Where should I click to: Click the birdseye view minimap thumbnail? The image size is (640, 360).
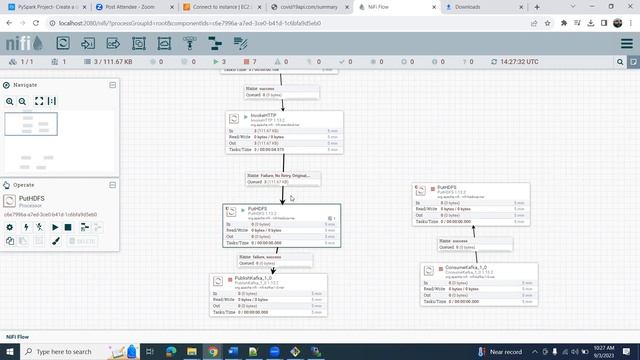60,142
